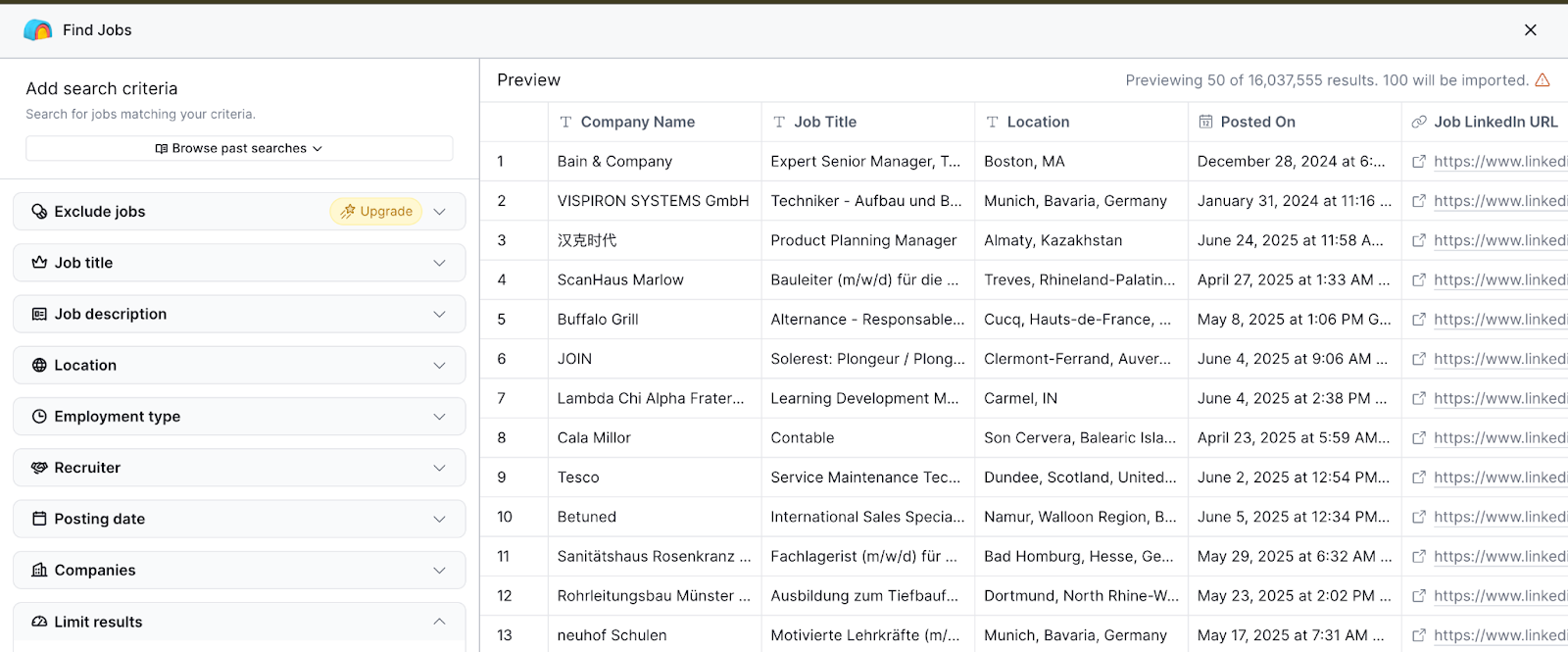
Task: Collapse the Limit results section chevron
Action: pyautogui.click(x=439, y=622)
